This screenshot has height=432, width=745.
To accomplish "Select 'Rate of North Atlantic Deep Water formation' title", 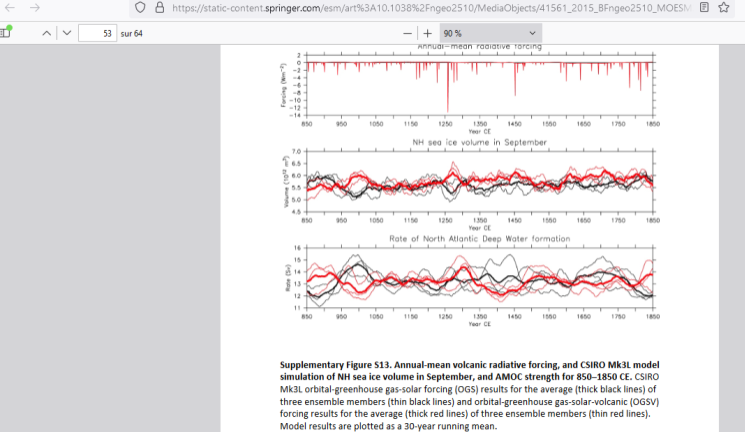I will point(479,239).
